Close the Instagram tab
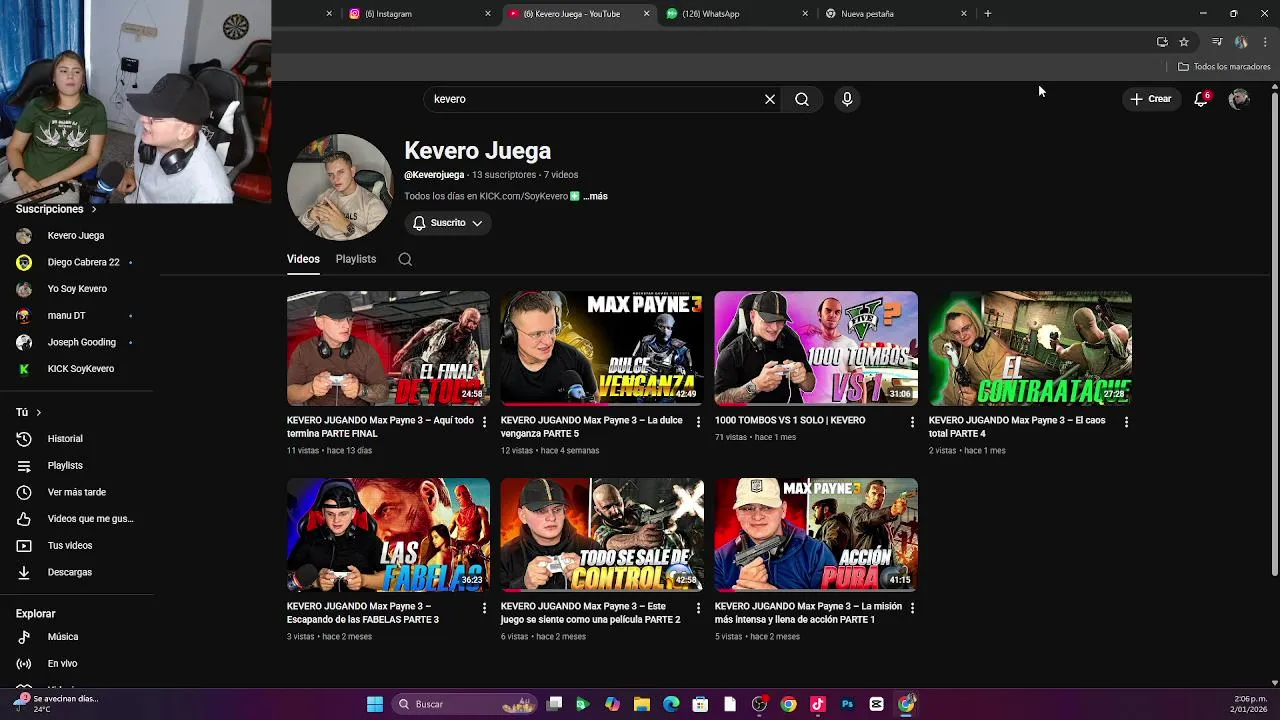 [488, 14]
